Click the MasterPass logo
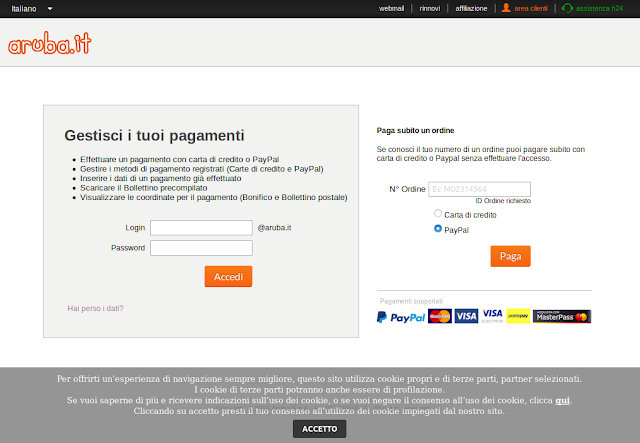640x443 pixels. coord(562,316)
